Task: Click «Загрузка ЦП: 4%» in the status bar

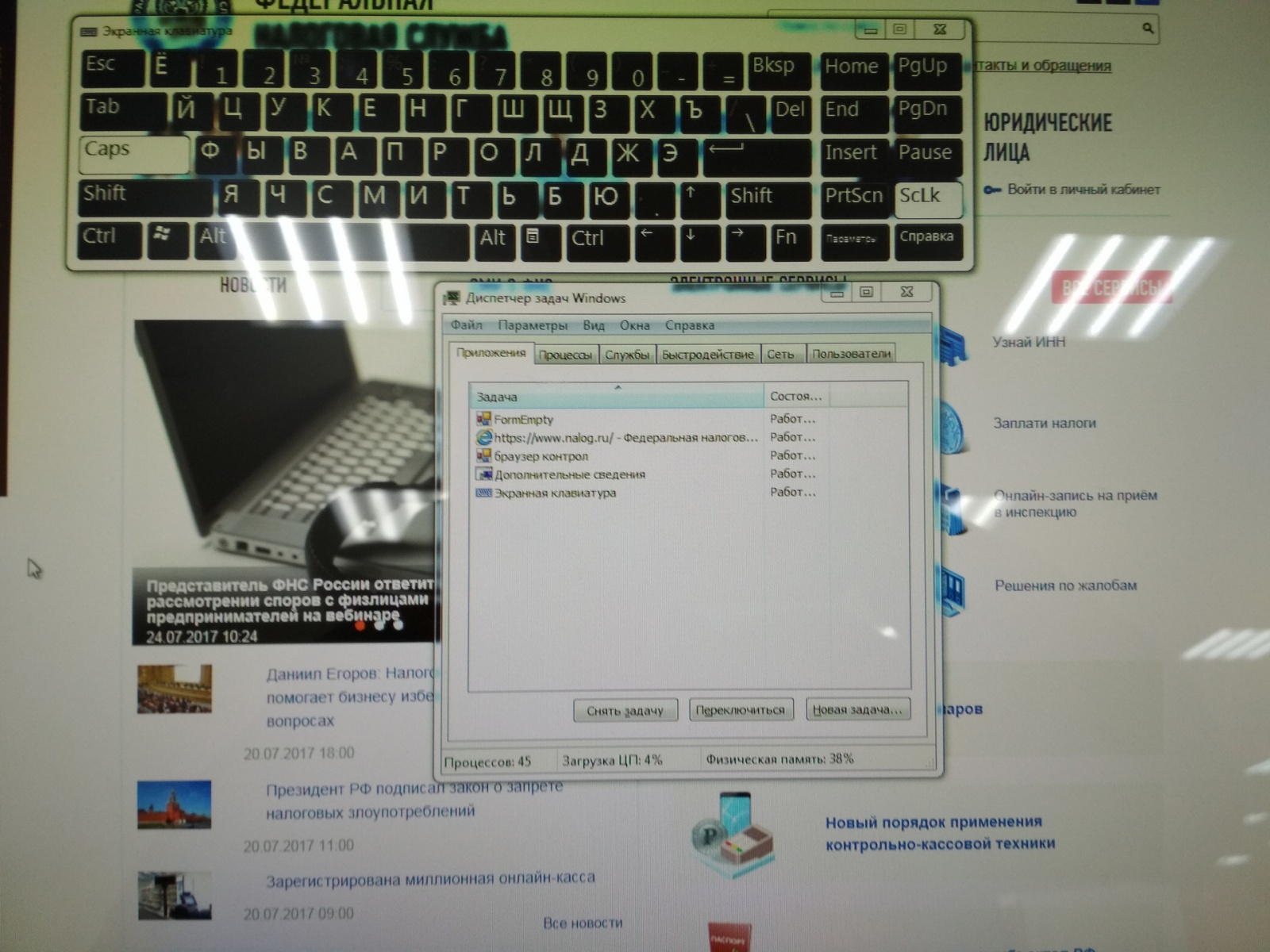Action: click(x=612, y=760)
